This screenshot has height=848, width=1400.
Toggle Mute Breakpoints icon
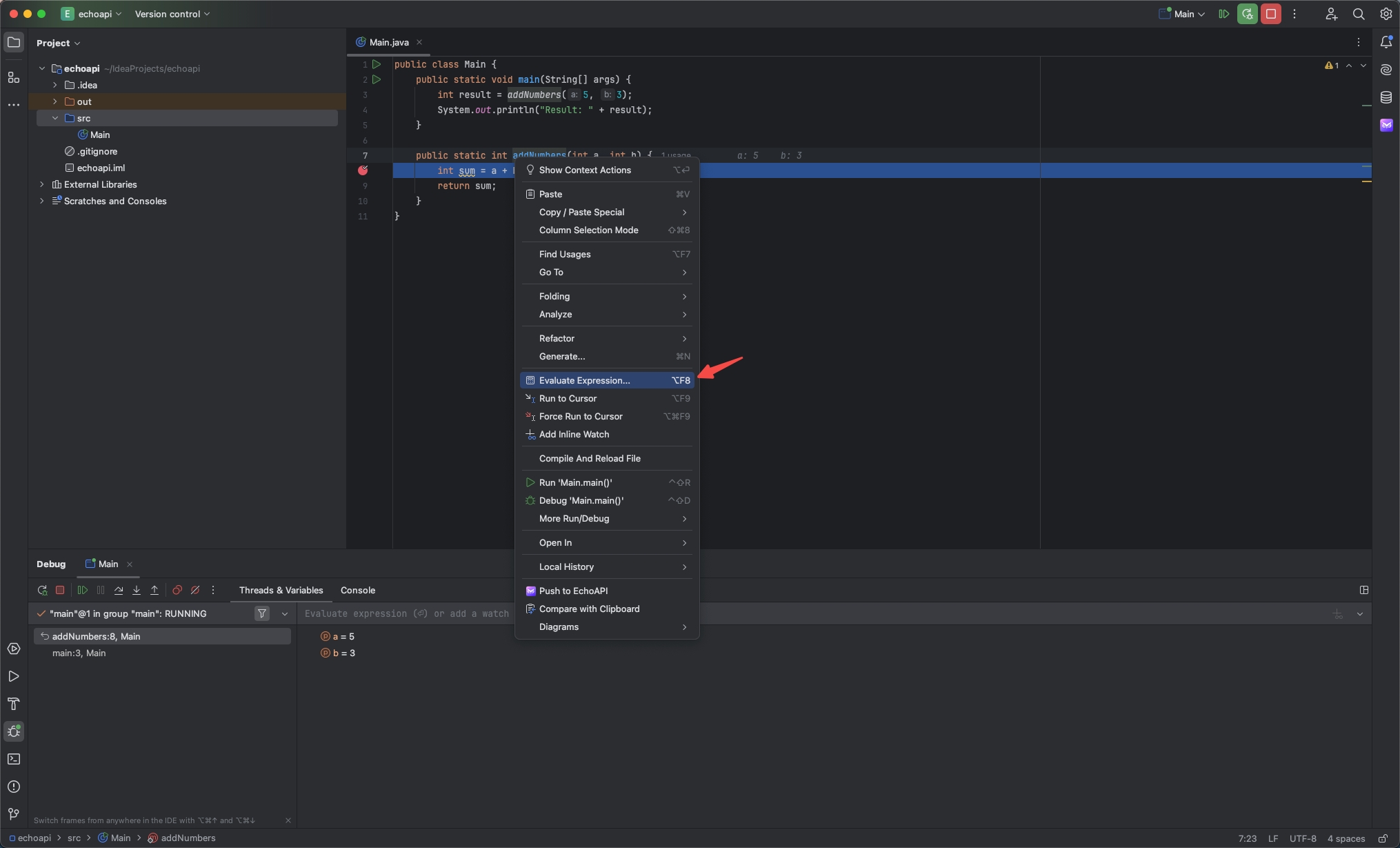coord(195,591)
